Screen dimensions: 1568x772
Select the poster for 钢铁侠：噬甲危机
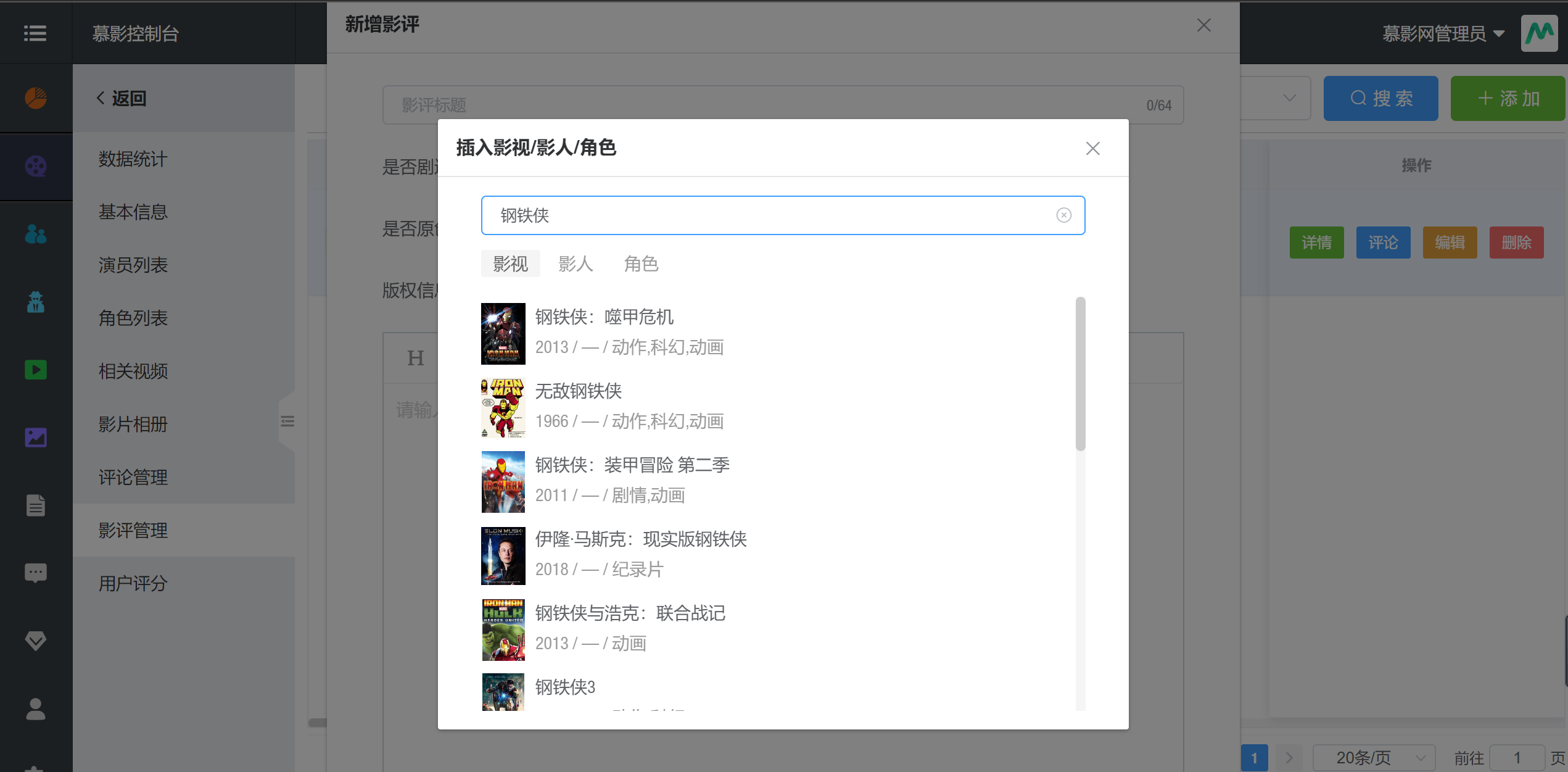pyautogui.click(x=503, y=333)
